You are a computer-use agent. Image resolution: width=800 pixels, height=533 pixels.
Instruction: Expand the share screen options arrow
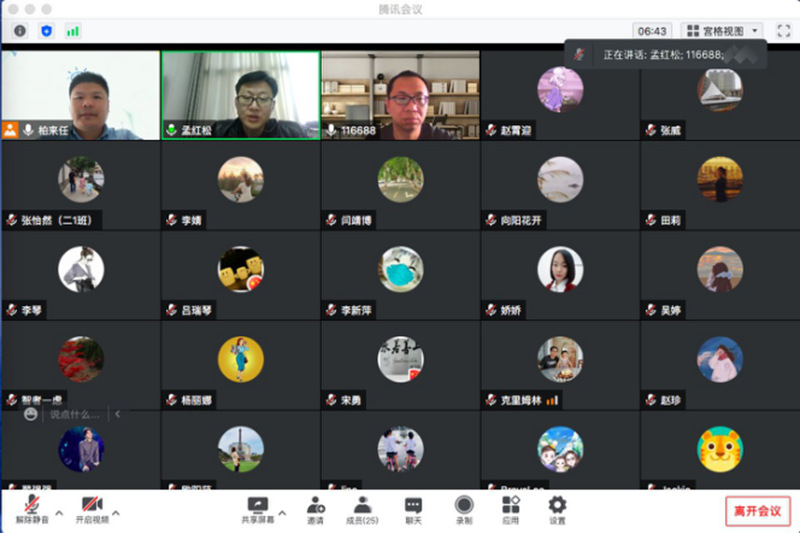pyautogui.click(x=282, y=513)
